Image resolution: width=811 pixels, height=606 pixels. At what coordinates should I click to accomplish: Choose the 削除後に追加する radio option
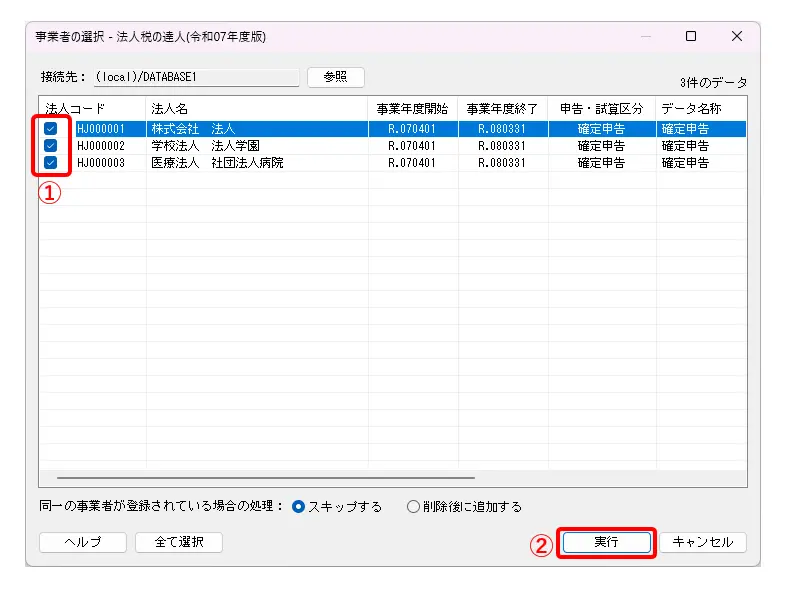(413, 507)
